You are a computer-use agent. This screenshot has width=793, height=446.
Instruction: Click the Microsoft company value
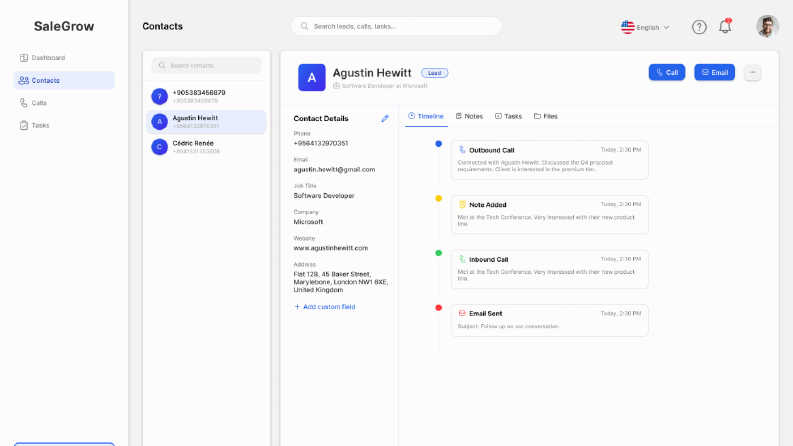tap(308, 222)
